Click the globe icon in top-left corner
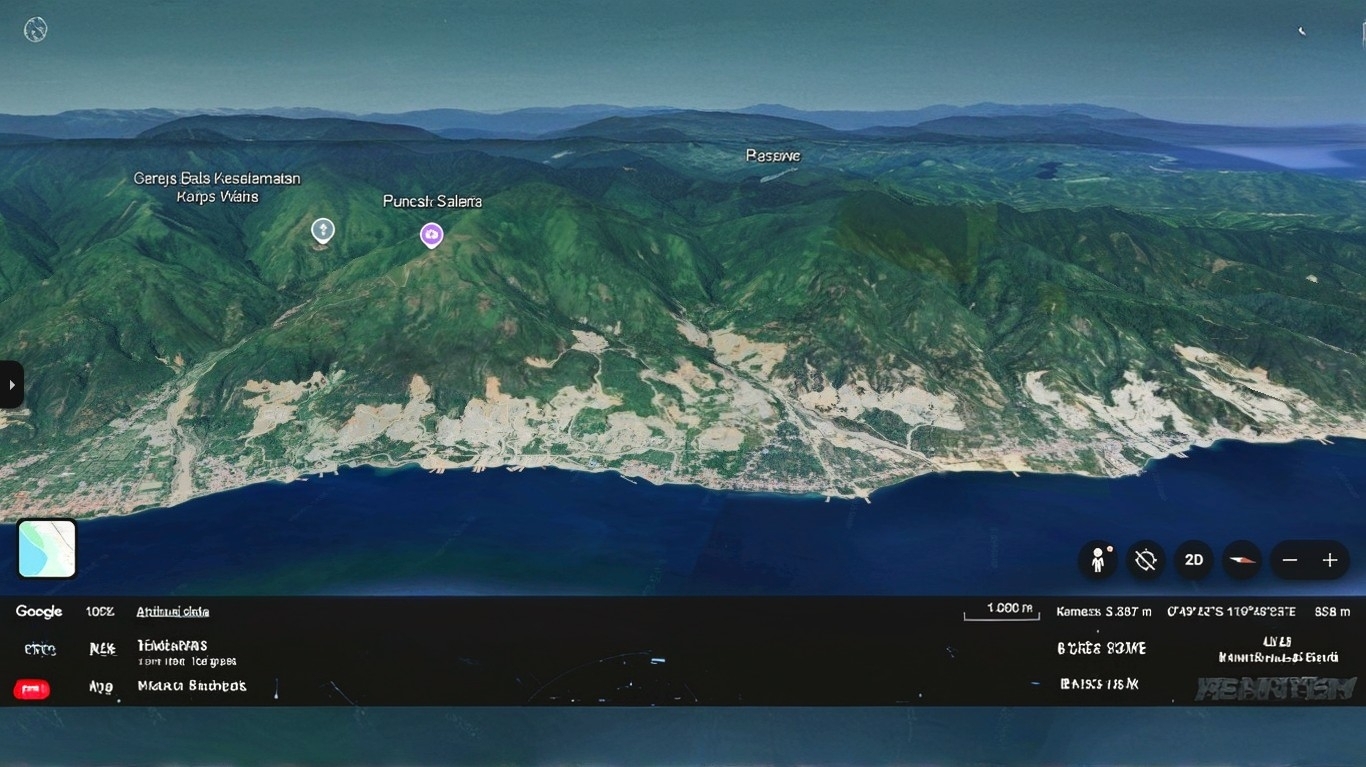1366x767 pixels. 36,30
